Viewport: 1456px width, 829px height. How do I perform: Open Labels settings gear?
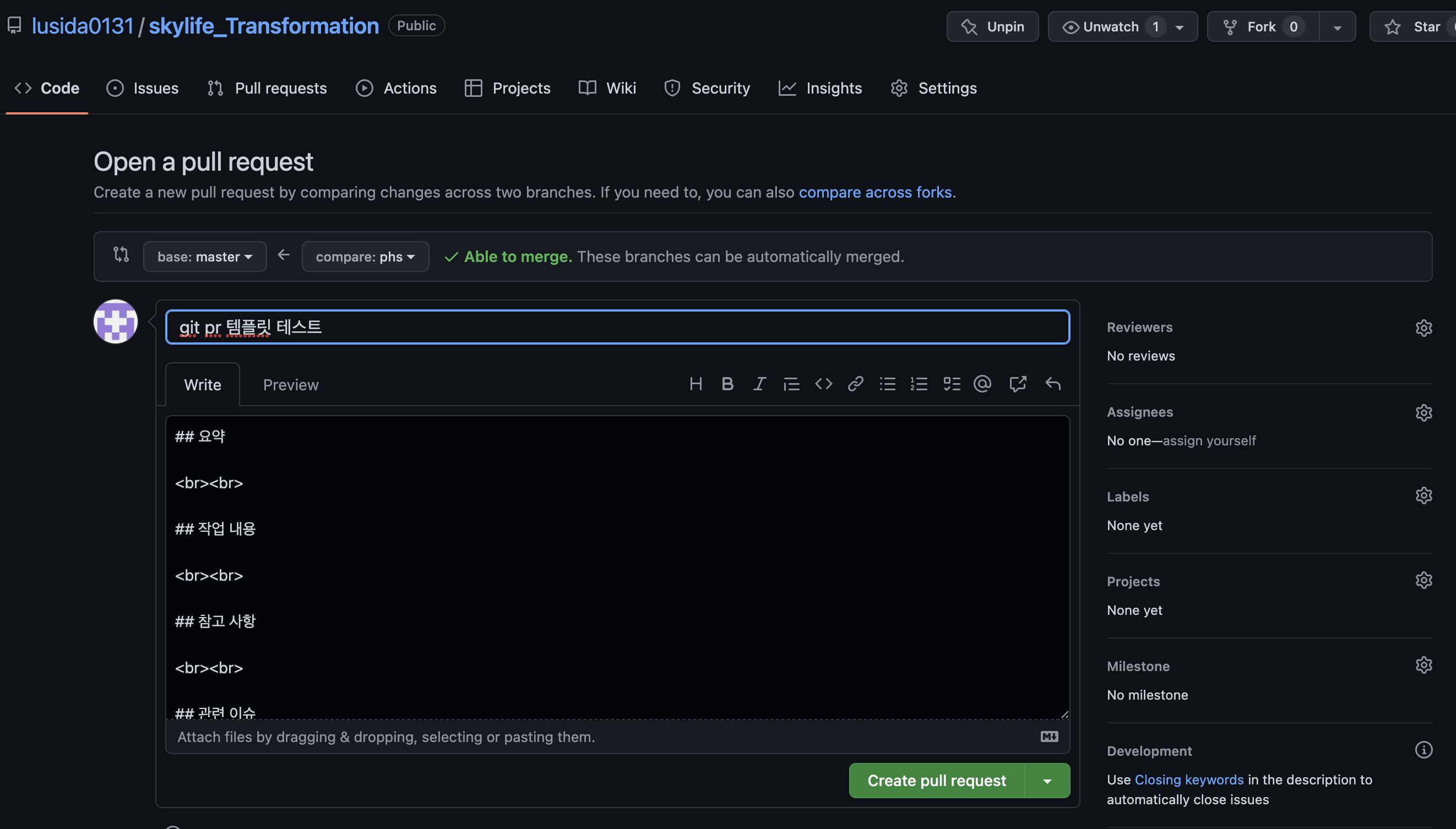1423,496
